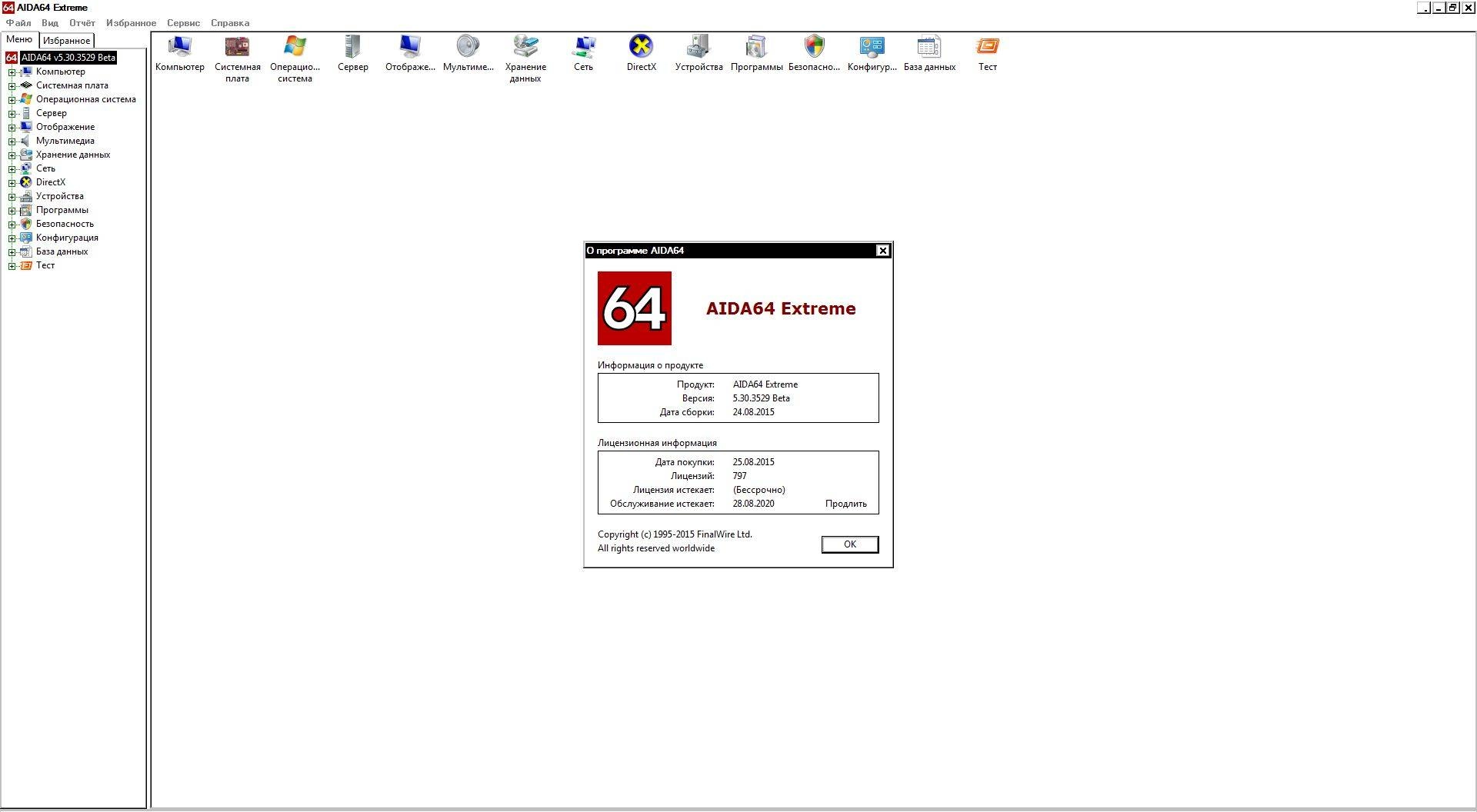This screenshot has width=1477, height=812.
Task: Open the Вид menu
Action: [x=50, y=23]
